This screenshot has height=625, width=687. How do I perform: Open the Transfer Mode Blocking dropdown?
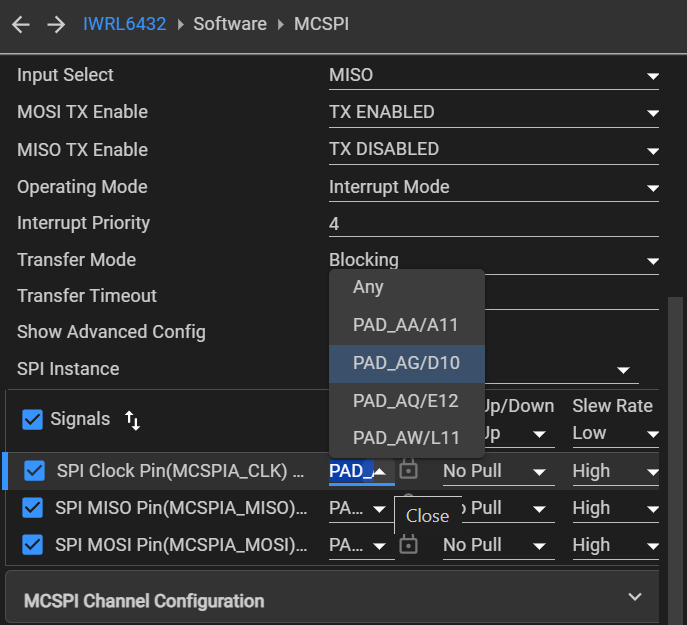pyautogui.click(x=494, y=260)
